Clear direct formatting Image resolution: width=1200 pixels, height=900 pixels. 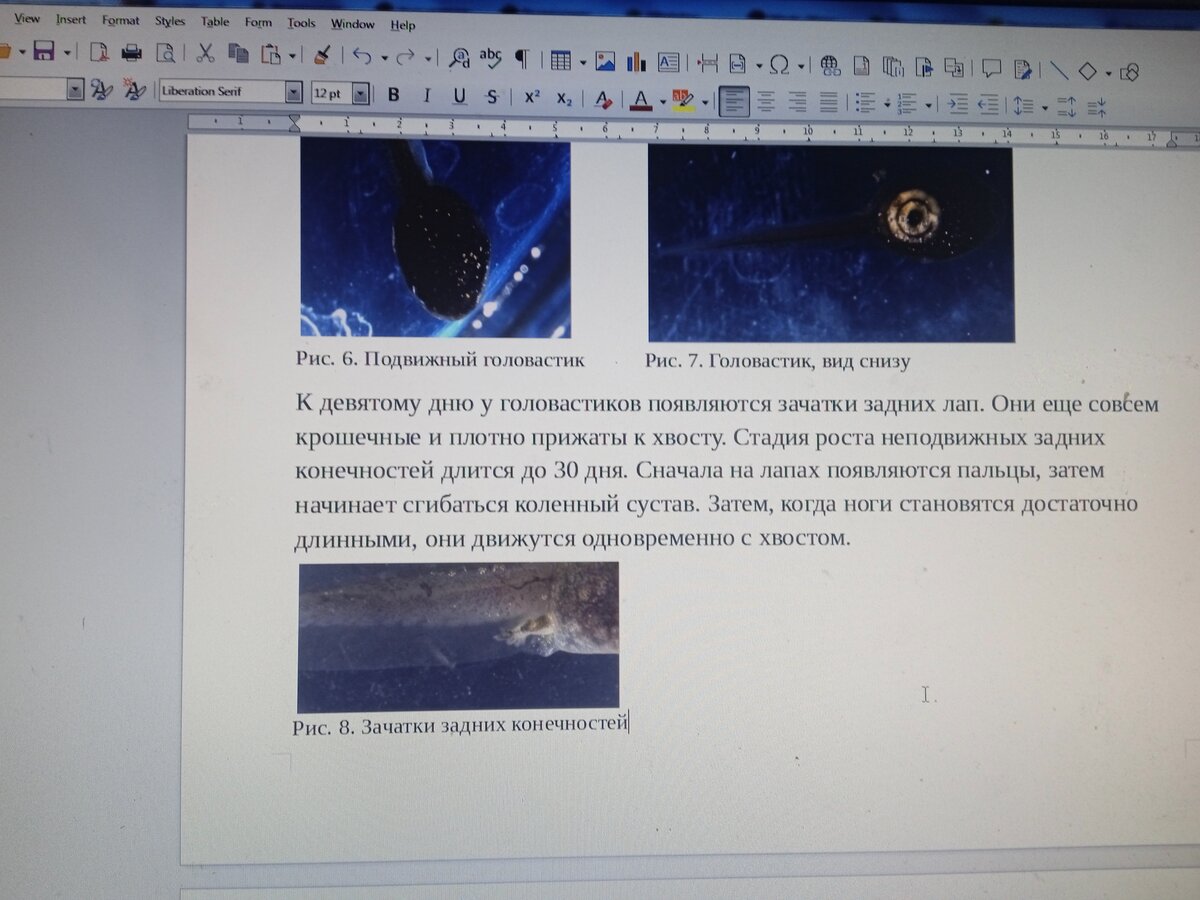pos(603,99)
